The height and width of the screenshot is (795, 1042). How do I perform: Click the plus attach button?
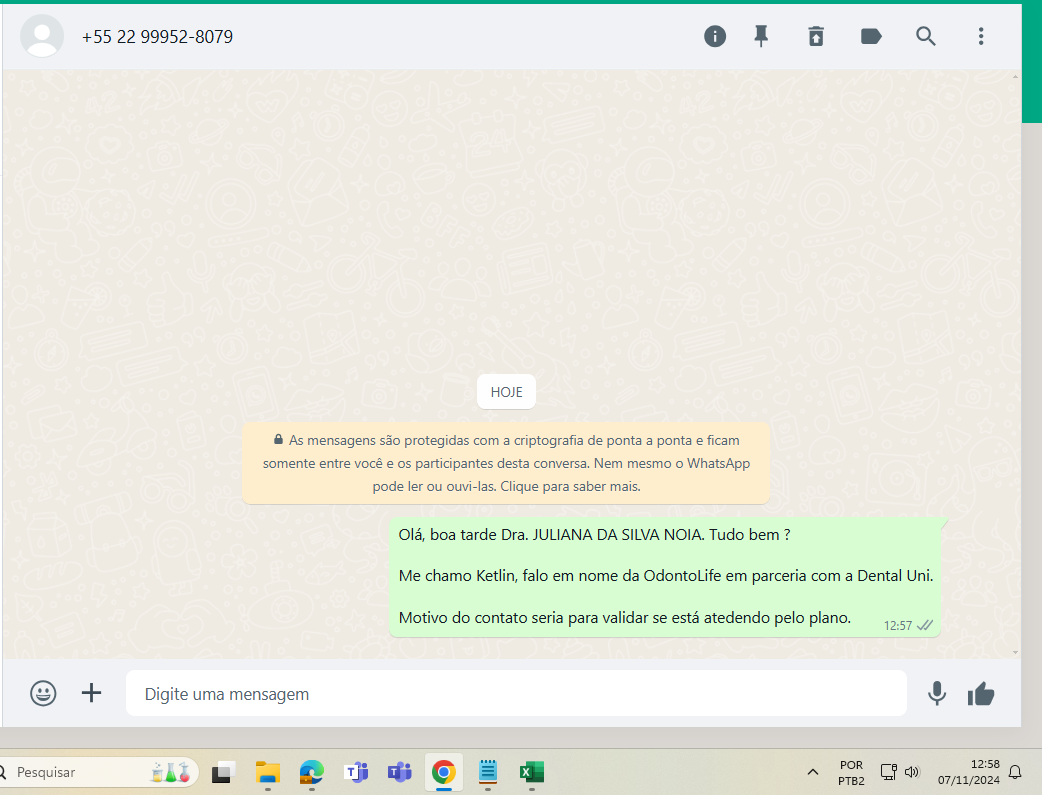pyautogui.click(x=92, y=693)
